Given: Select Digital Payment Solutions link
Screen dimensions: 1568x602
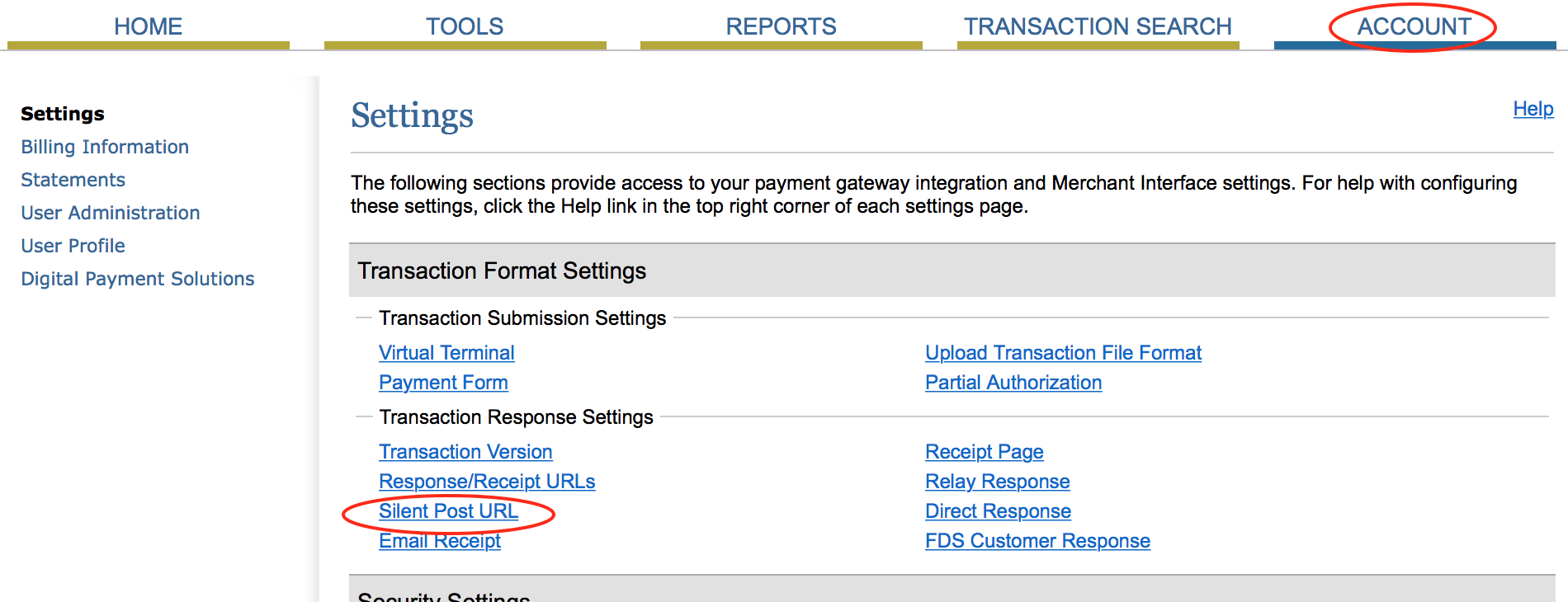Looking at the screenshot, I should coord(138,279).
